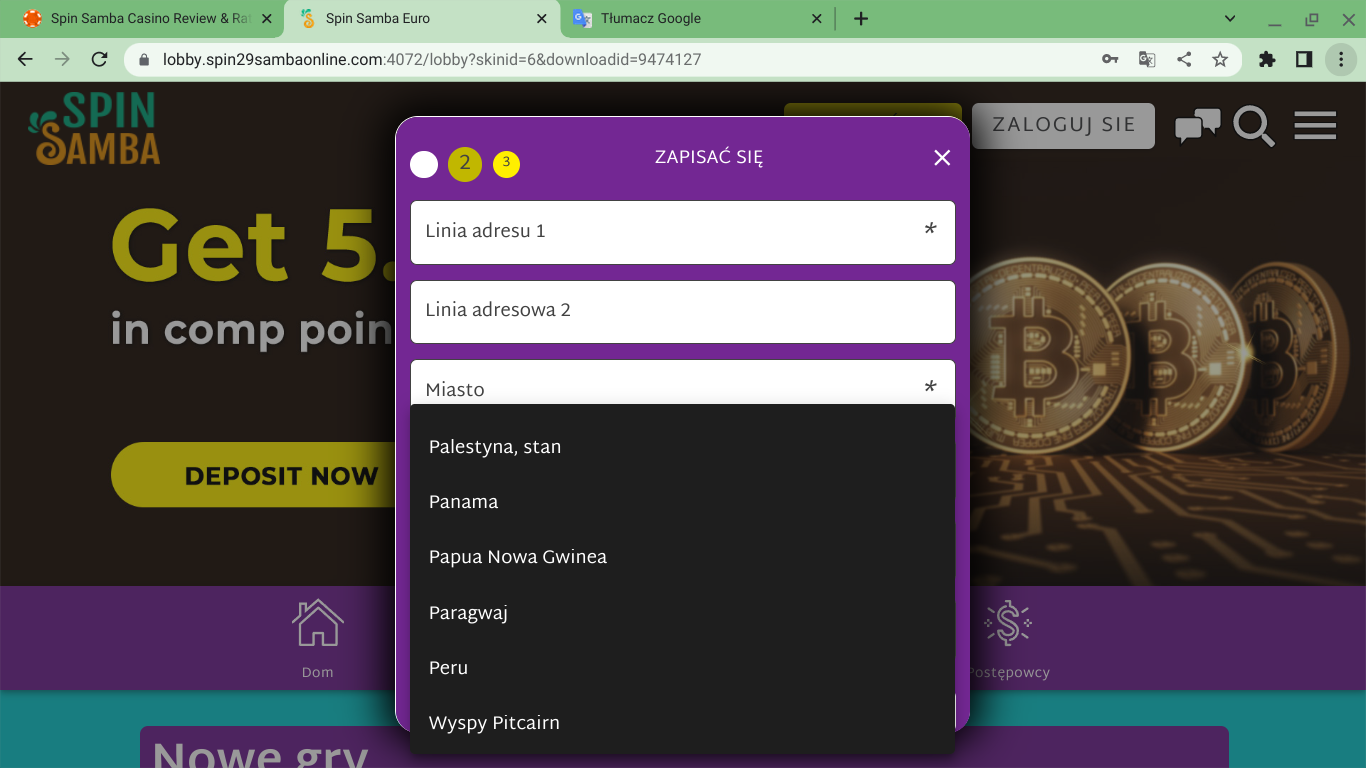Switch to Spin Samba Casino Review tab

(140, 18)
